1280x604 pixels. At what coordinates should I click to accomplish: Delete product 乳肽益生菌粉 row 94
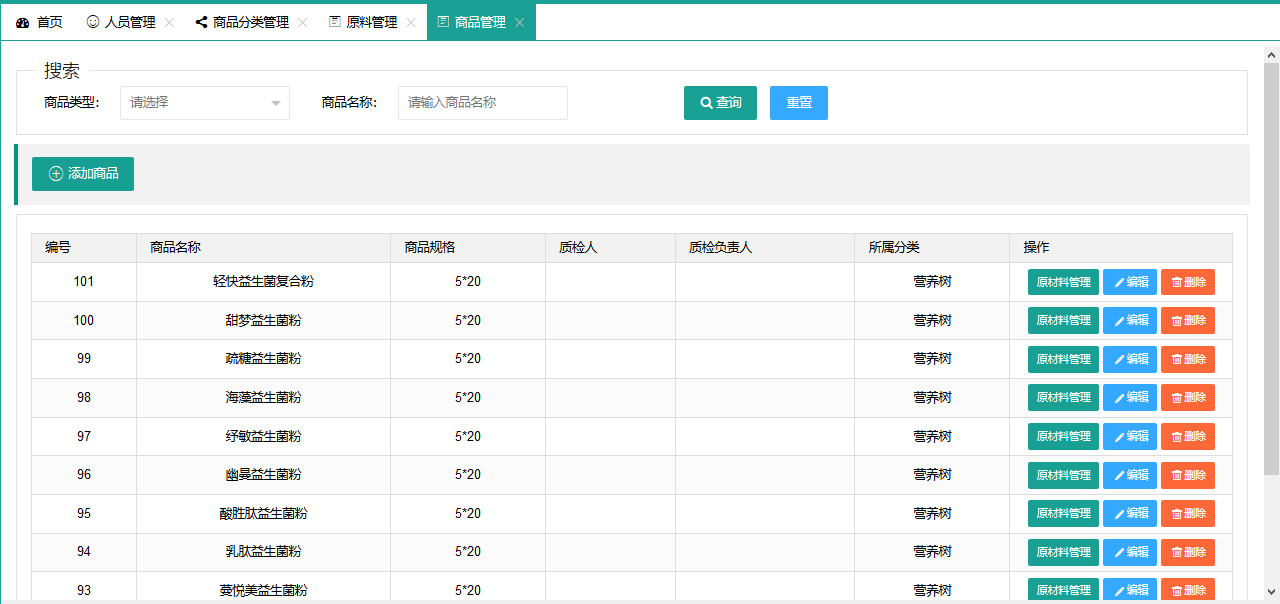click(x=1187, y=552)
